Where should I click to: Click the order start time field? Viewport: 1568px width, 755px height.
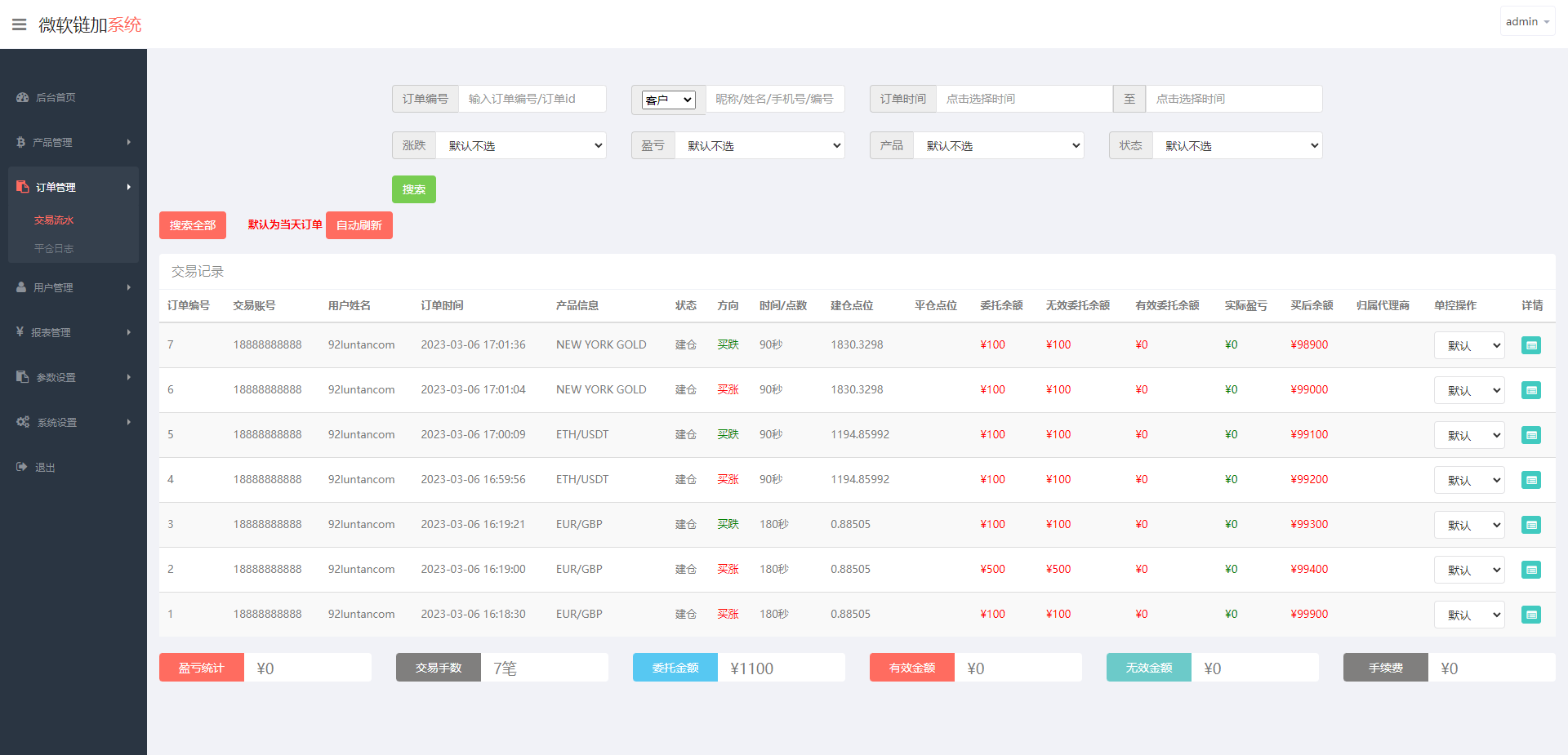pyautogui.click(x=1023, y=99)
